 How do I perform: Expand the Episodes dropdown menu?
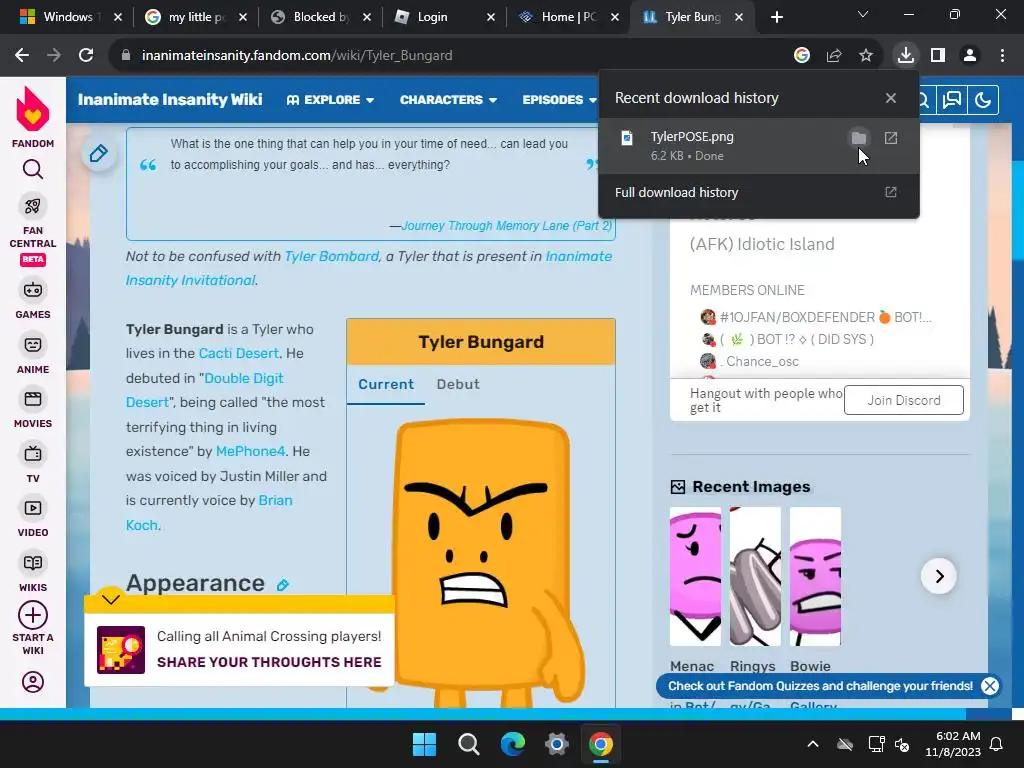(560, 100)
